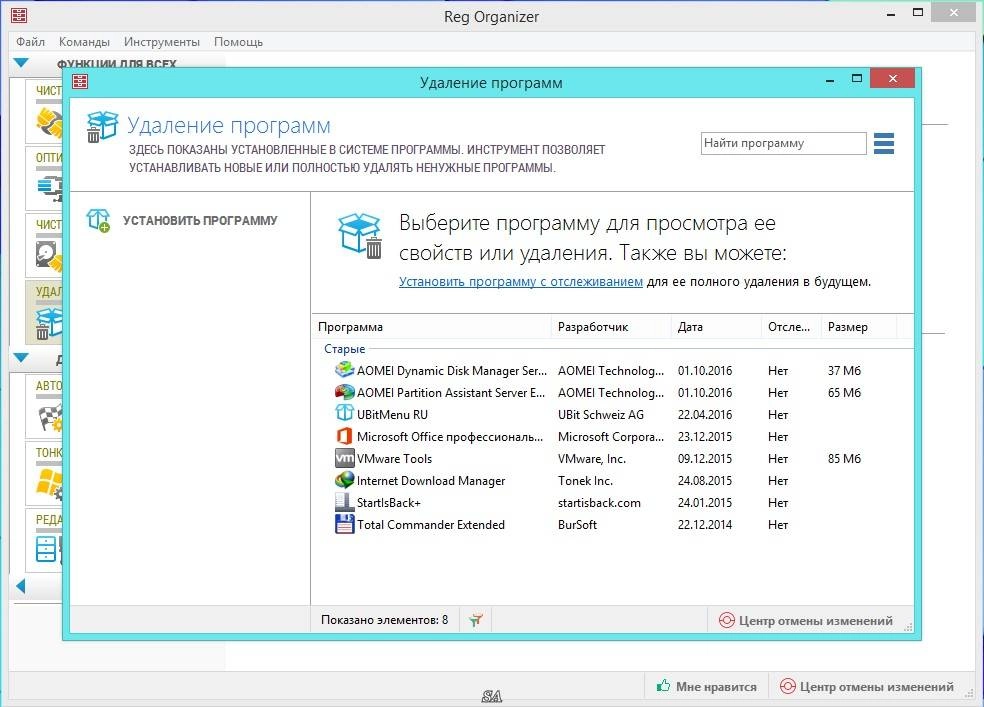The width and height of the screenshot is (984, 707).
Task: Click the optimization icon in main window sidebar
Action: pyautogui.click(x=50, y=188)
